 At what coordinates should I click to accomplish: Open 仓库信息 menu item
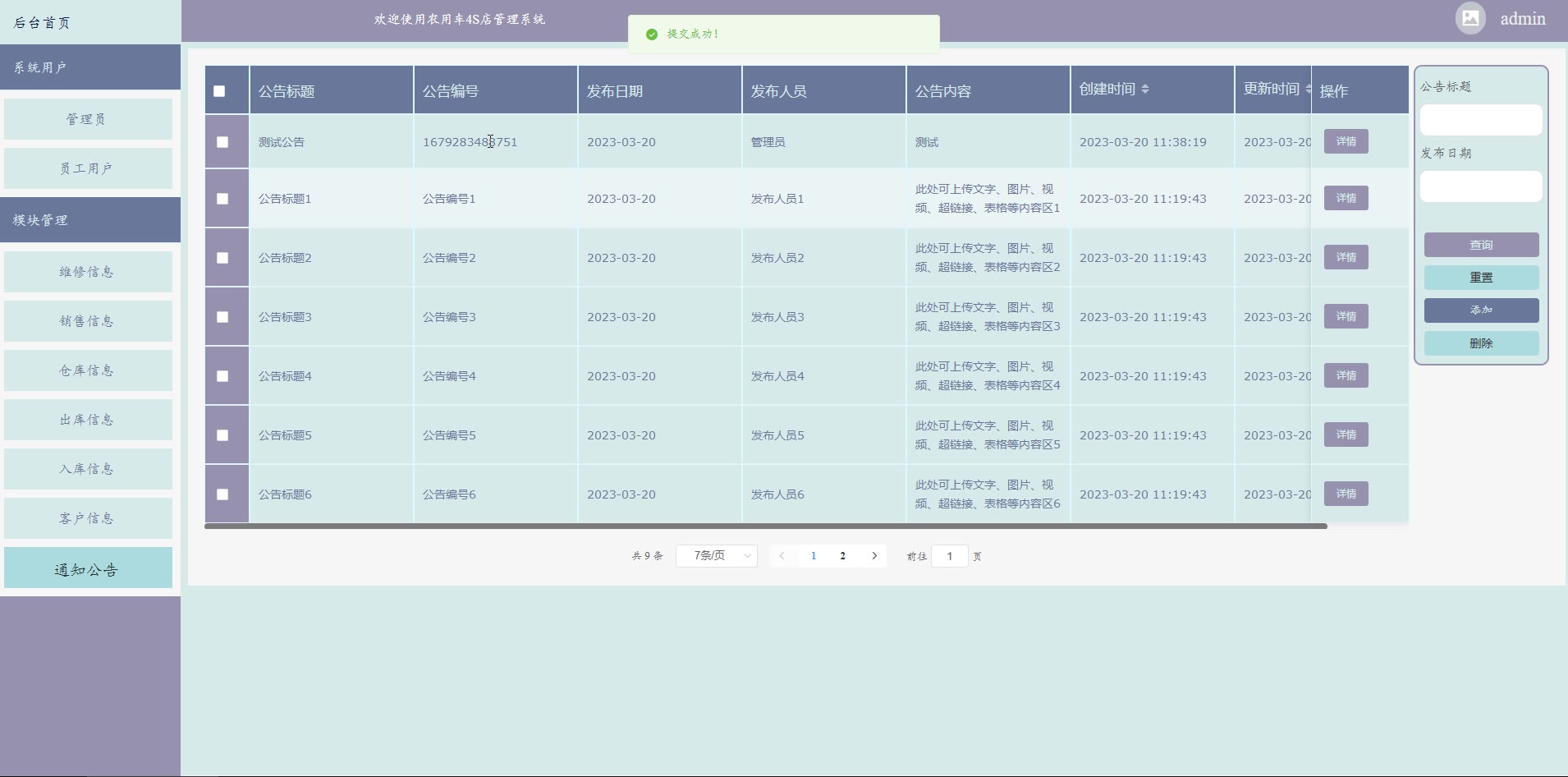88,370
